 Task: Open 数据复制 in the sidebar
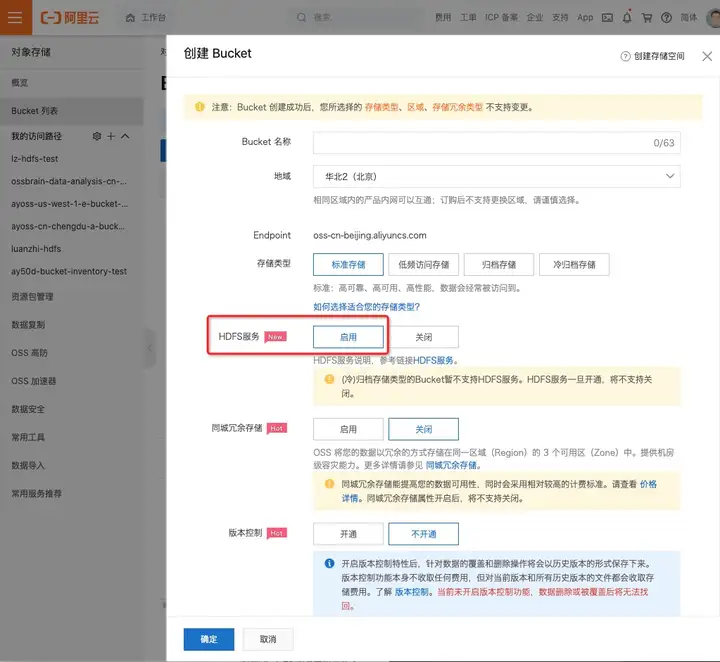pyautogui.click(x=28, y=325)
